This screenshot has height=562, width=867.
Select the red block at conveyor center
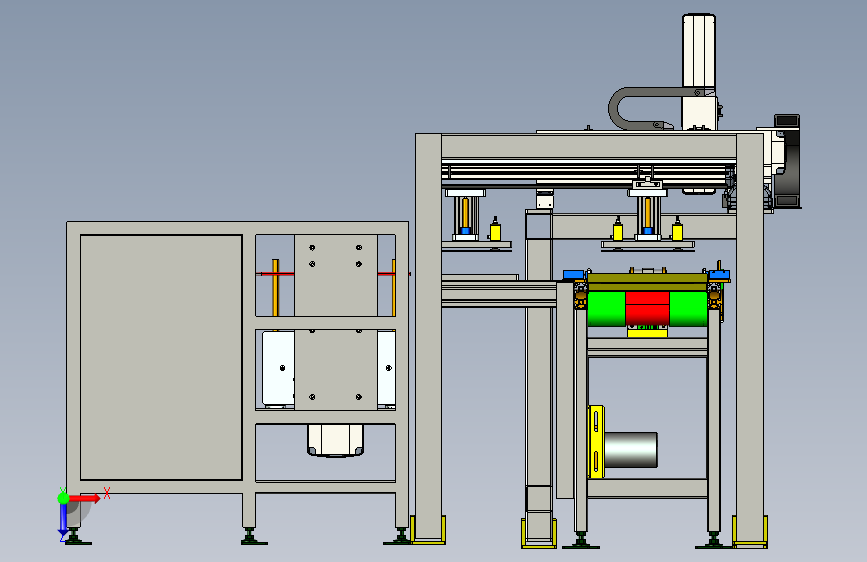tap(647, 308)
